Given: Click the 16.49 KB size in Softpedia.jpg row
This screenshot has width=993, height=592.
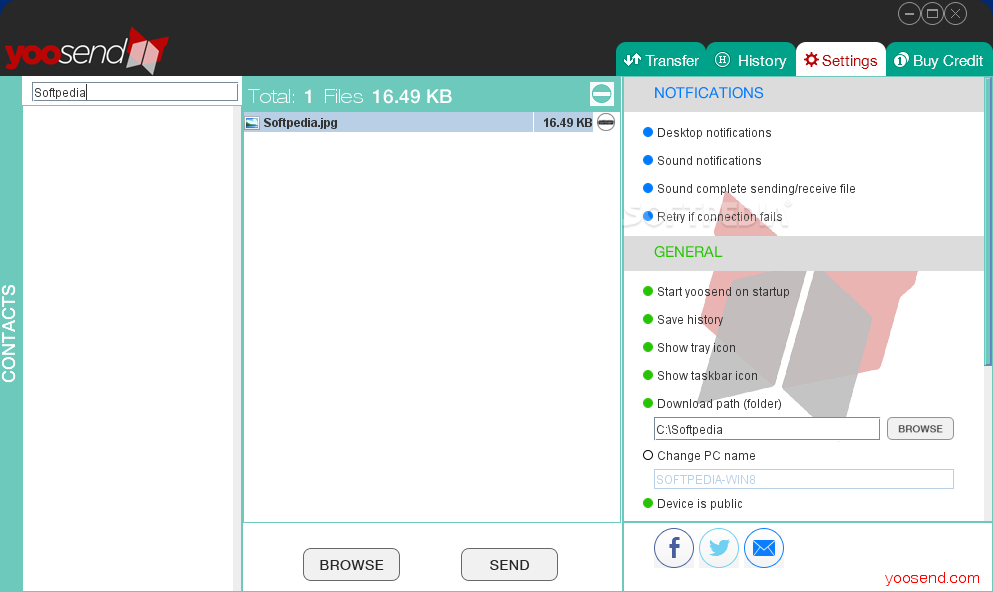Looking at the screenshot, I should [x=567, y=122].
